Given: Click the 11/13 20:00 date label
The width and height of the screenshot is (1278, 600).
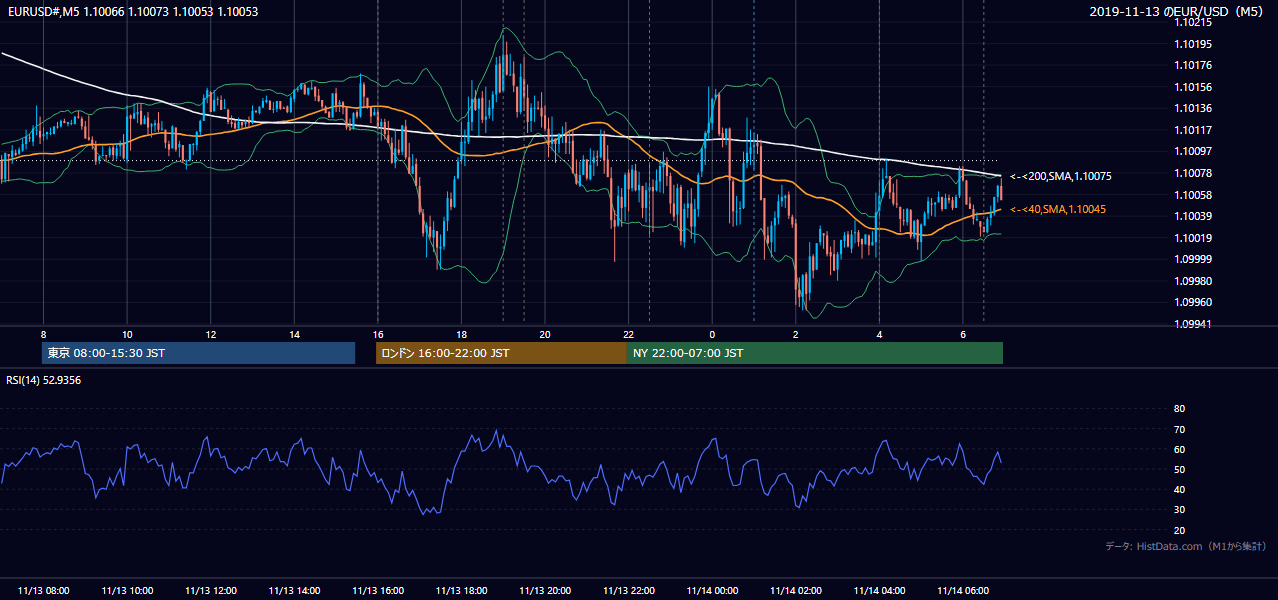Looking at the screenshot, I should [x=546, y=591].
